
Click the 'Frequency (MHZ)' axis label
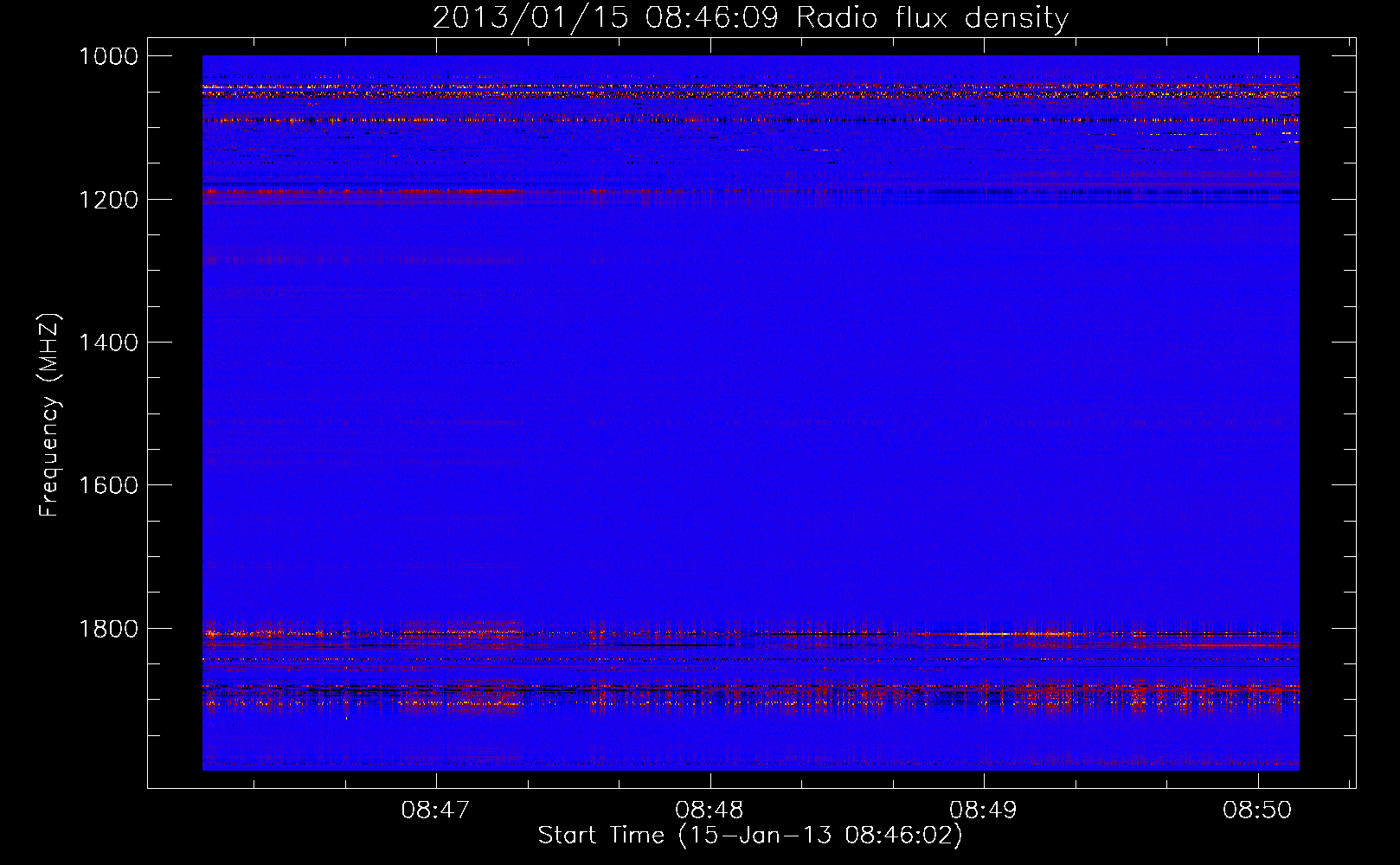coord(50,414)
